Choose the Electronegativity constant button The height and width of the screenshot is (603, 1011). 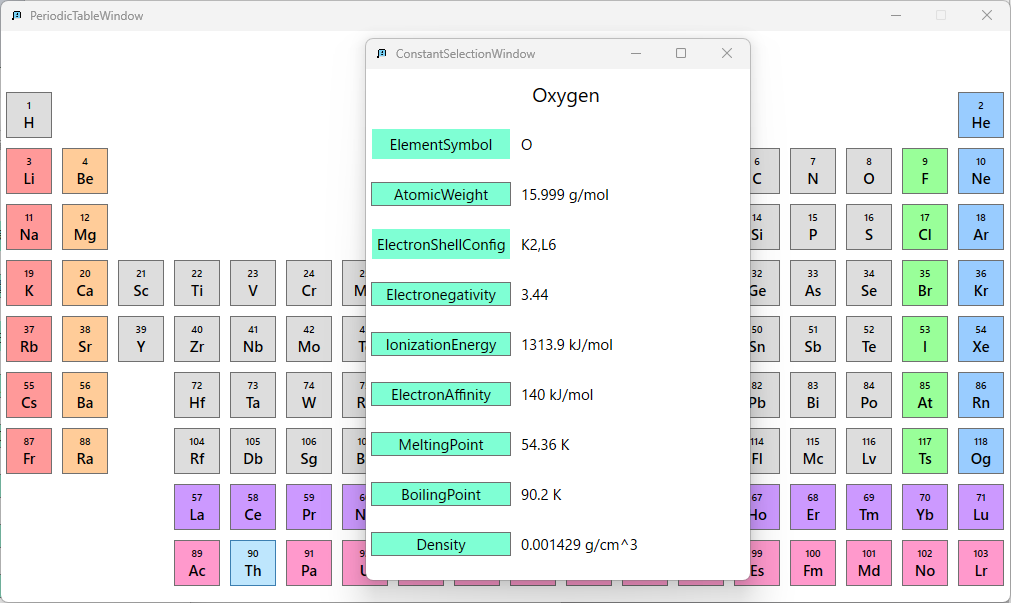point(441,295)
